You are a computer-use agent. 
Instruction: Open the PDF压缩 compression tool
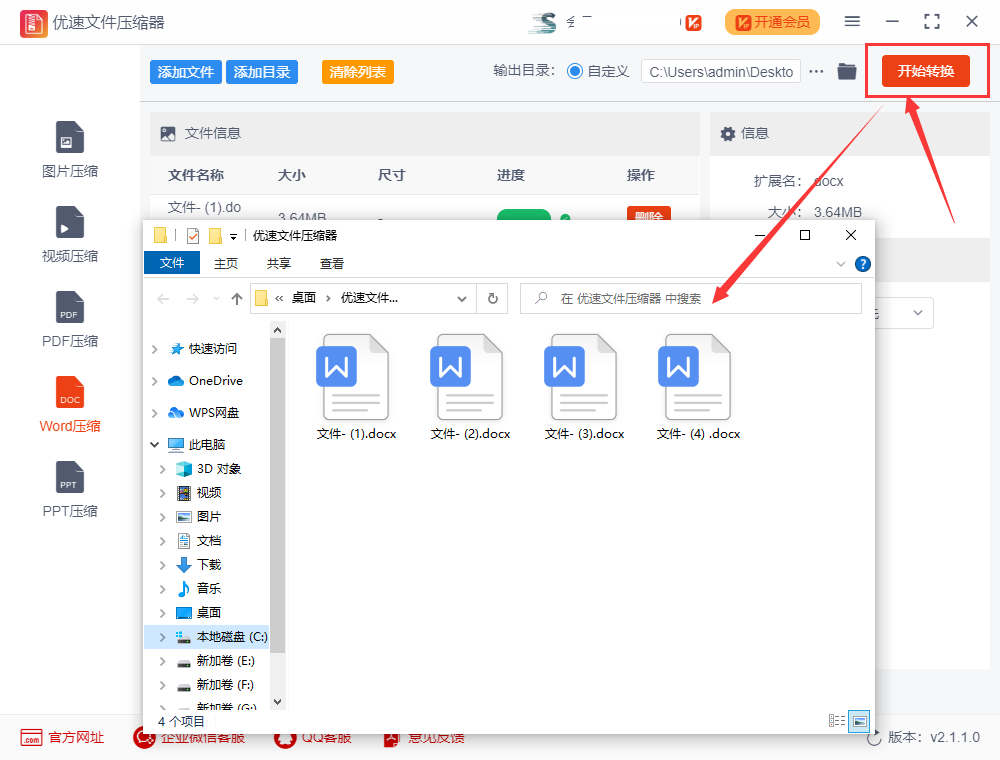pyautogui.click(x=70, y=319)
